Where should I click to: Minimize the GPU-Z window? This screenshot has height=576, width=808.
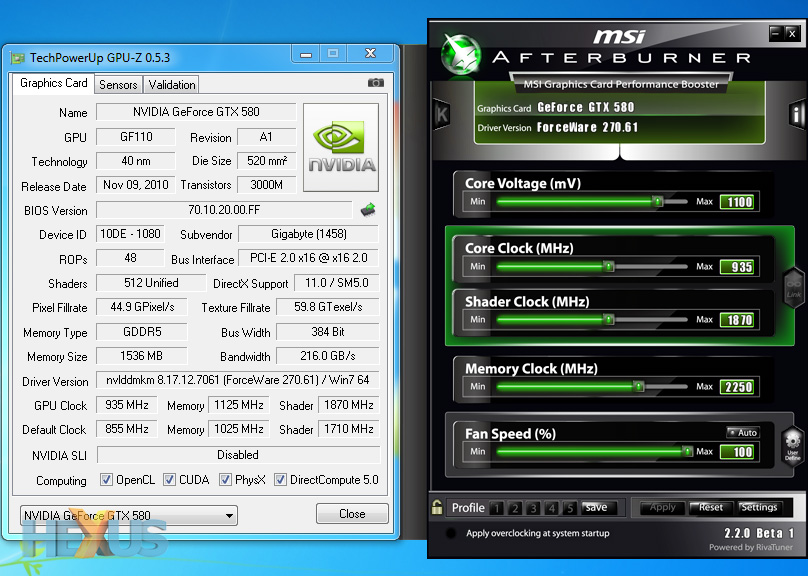click(x=306, y=54)
